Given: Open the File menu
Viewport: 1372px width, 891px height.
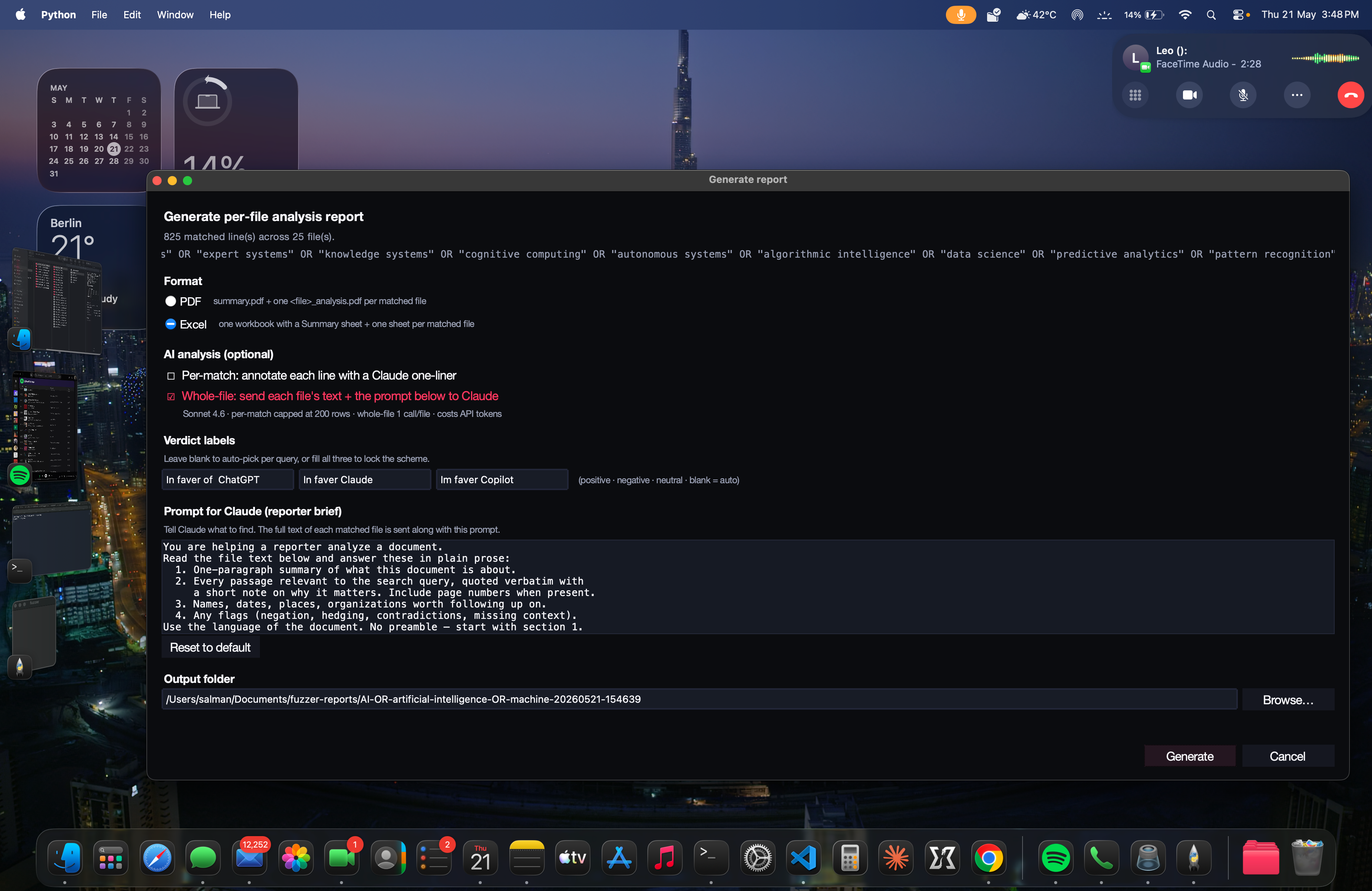Looking at the screenshot, I should [99, 14].
